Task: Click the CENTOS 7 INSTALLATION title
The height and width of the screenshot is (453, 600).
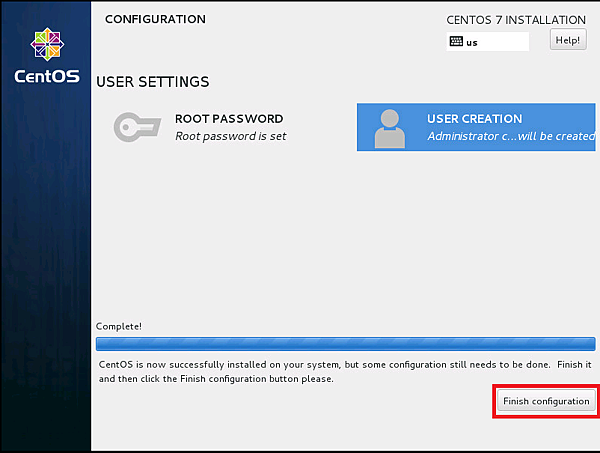Action: [516, 20]
